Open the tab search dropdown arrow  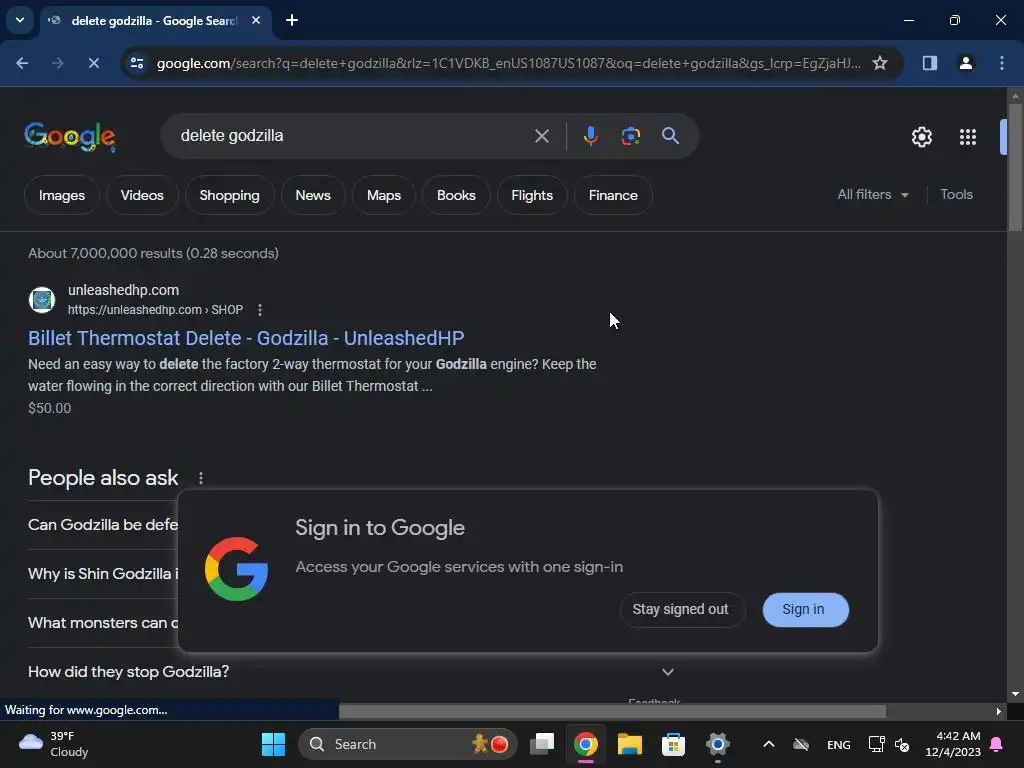pos(20,20)
